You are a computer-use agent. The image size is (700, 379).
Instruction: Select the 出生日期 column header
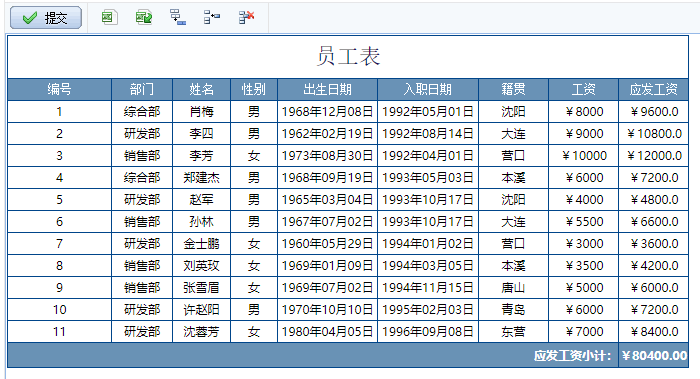[x=327, y=90]
